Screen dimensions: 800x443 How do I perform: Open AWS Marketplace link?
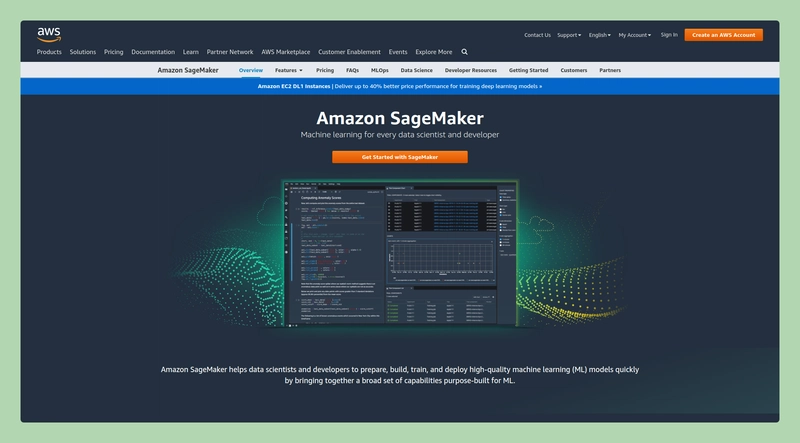[x=286, y=52]
